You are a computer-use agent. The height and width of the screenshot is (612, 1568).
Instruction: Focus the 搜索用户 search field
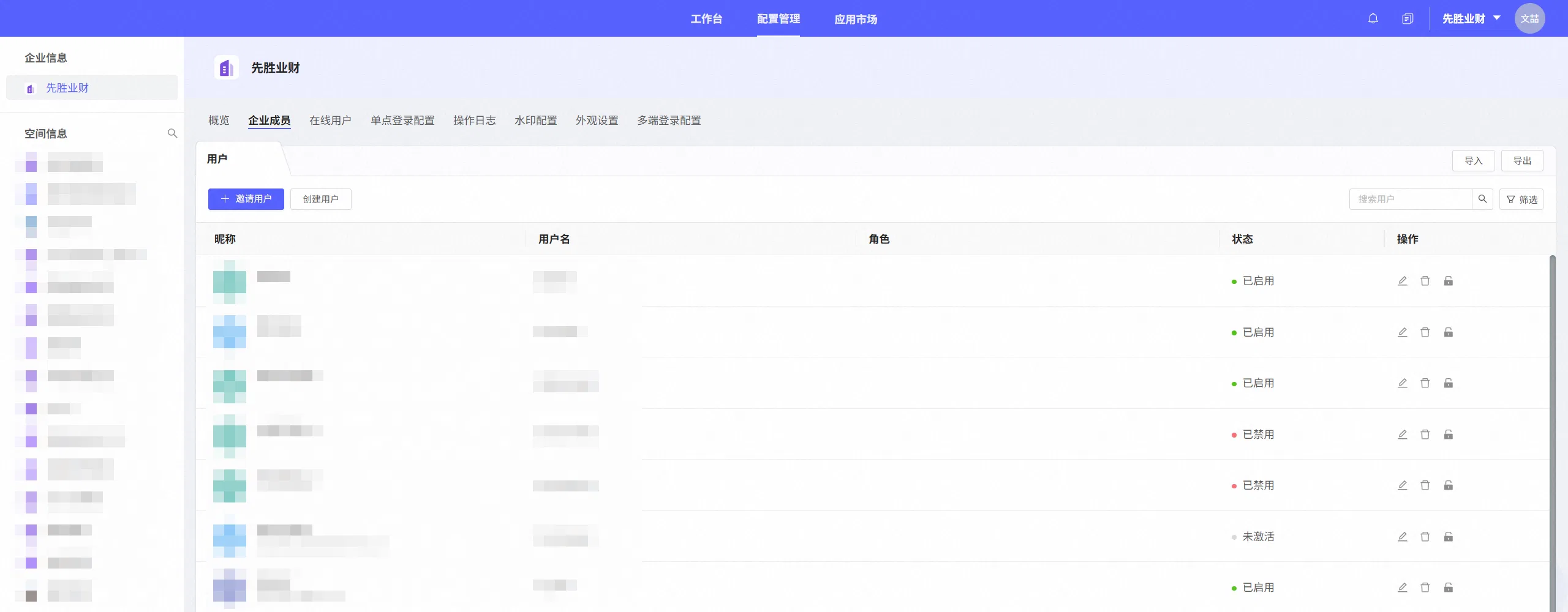click(1411, 199)
